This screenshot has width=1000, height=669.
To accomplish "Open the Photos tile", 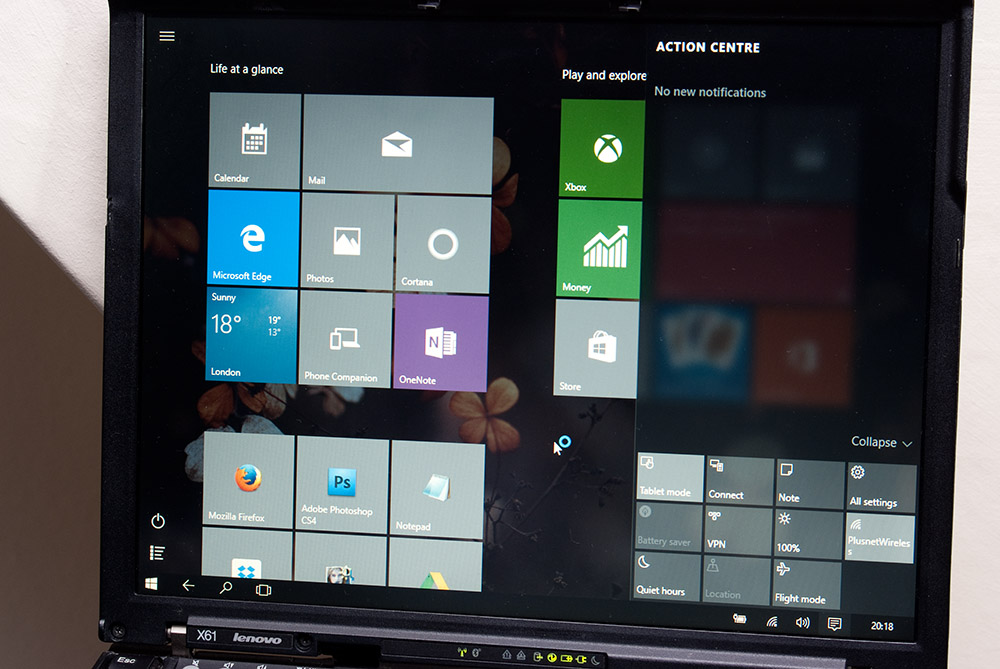I will point(348,242).
